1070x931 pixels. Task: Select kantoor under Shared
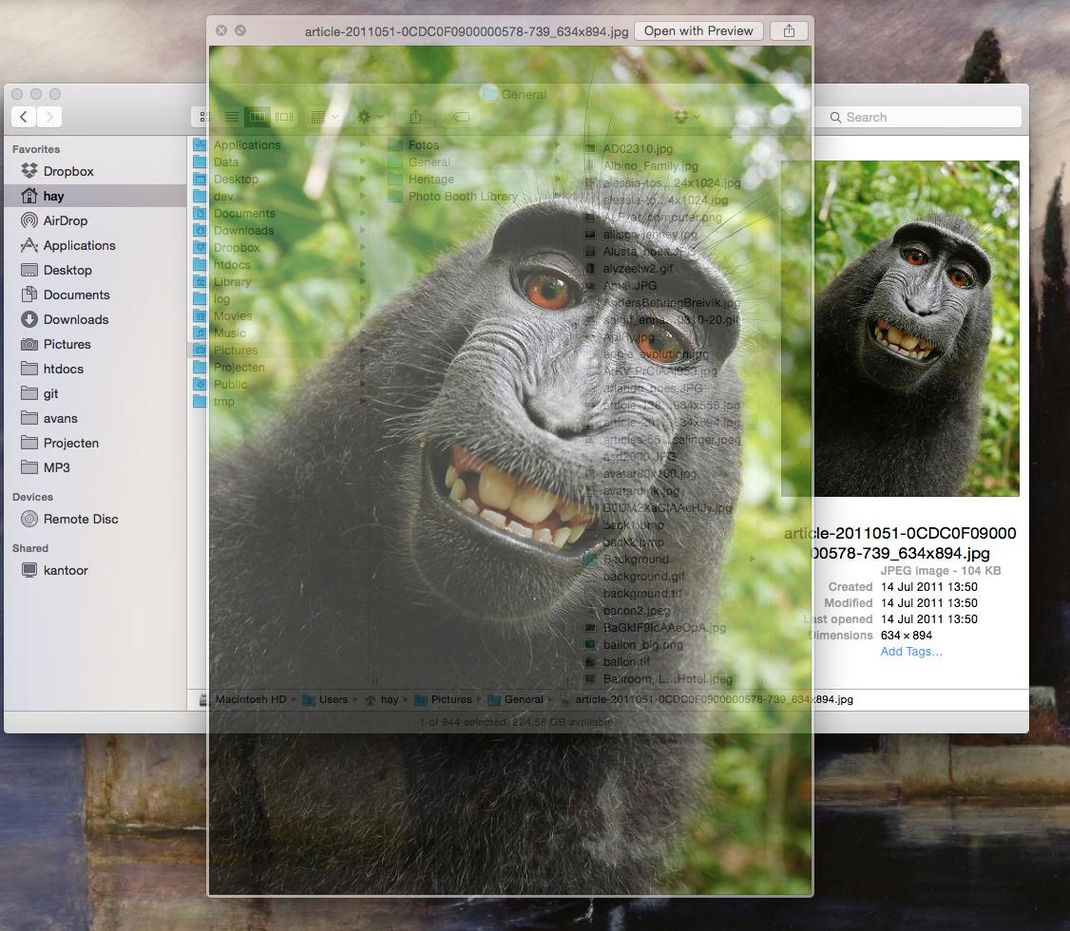(95, 570)
